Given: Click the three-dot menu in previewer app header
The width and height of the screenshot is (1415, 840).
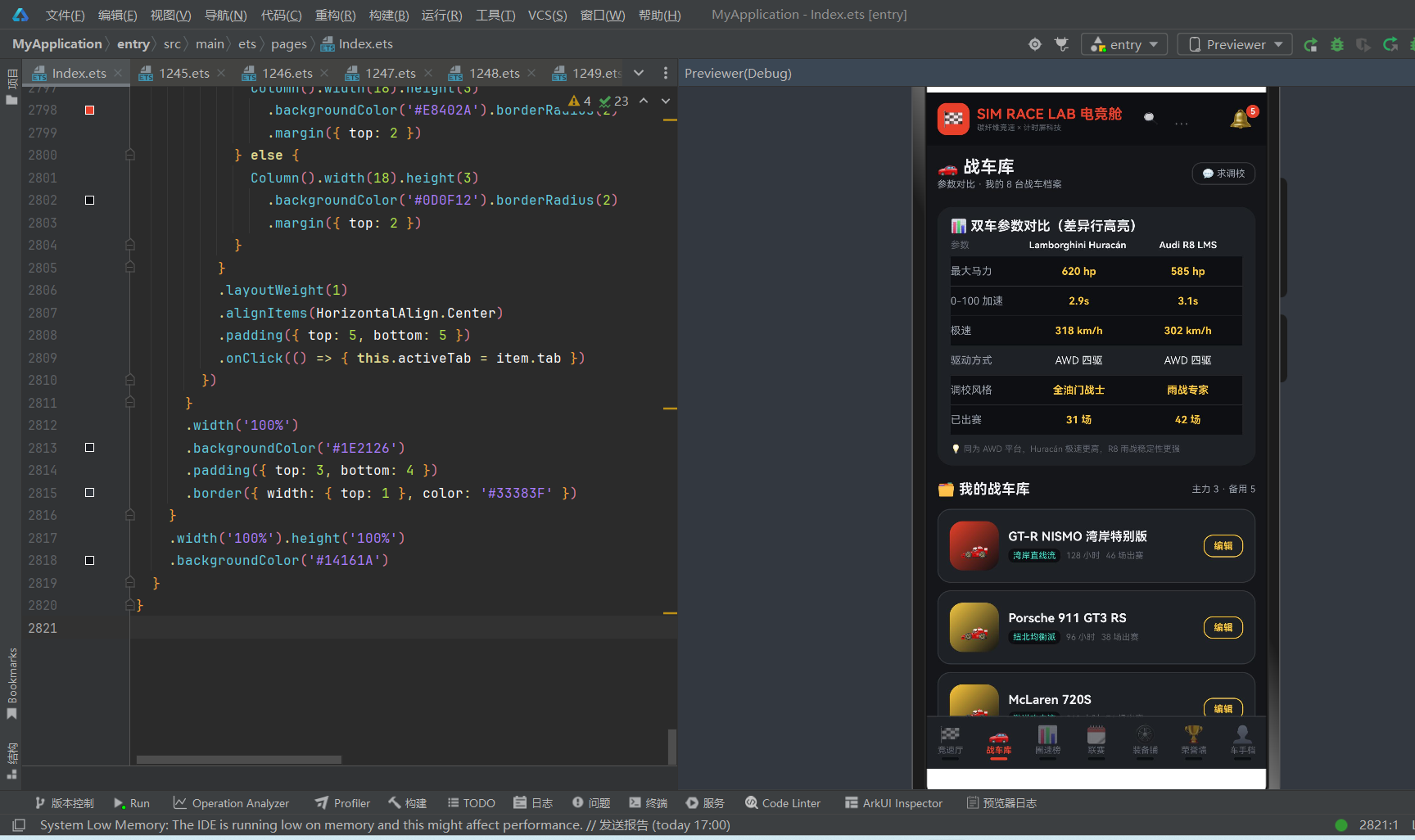Looking at the screenshot, I should coord(1181,124).
